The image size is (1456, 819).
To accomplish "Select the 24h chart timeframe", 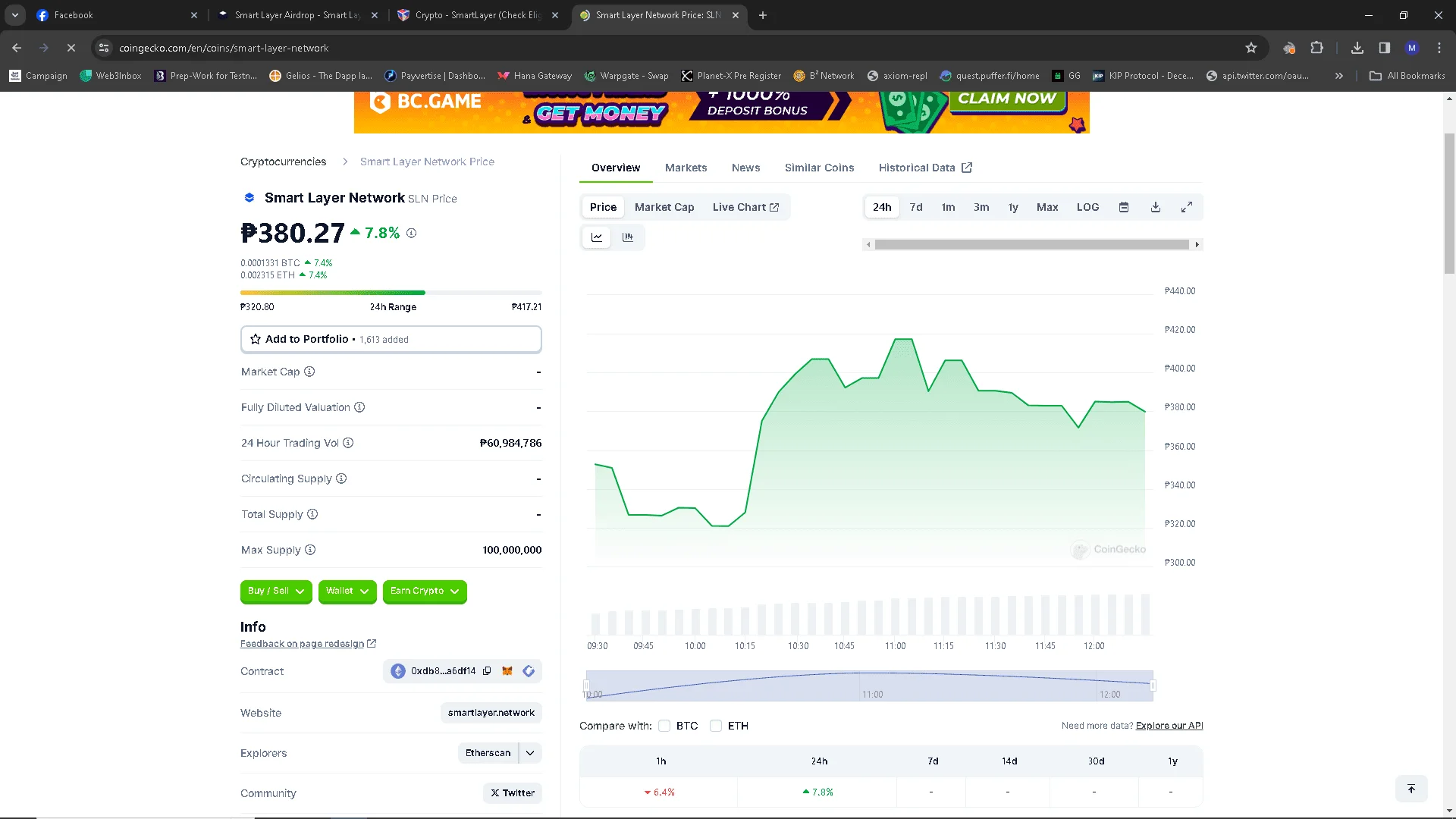I will click(x=882, y=207).
